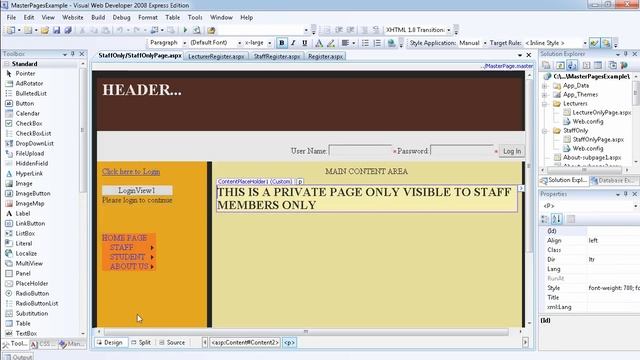This screenshot has width=640, height=360.
Task: Switch to the Register.aspx tab
Action: [325, 56]
